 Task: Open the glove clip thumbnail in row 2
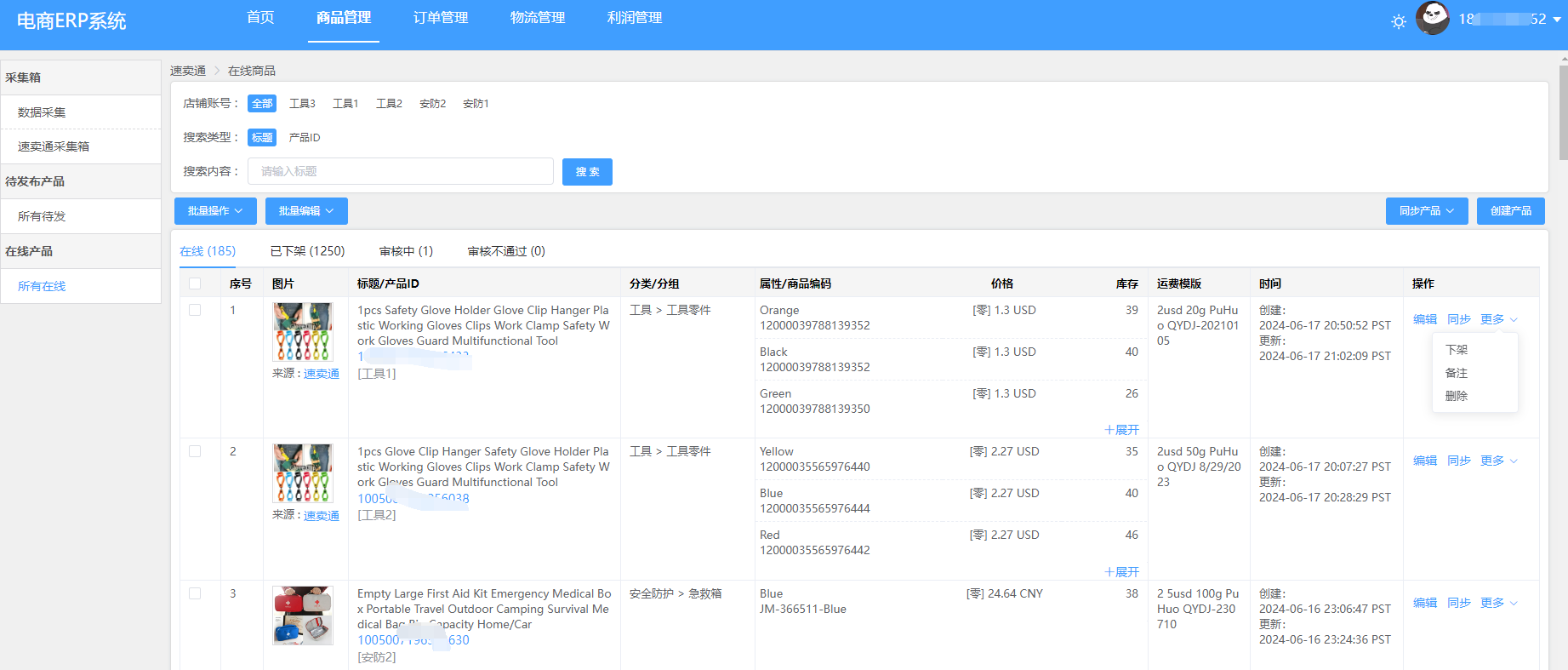coord(303,473)
